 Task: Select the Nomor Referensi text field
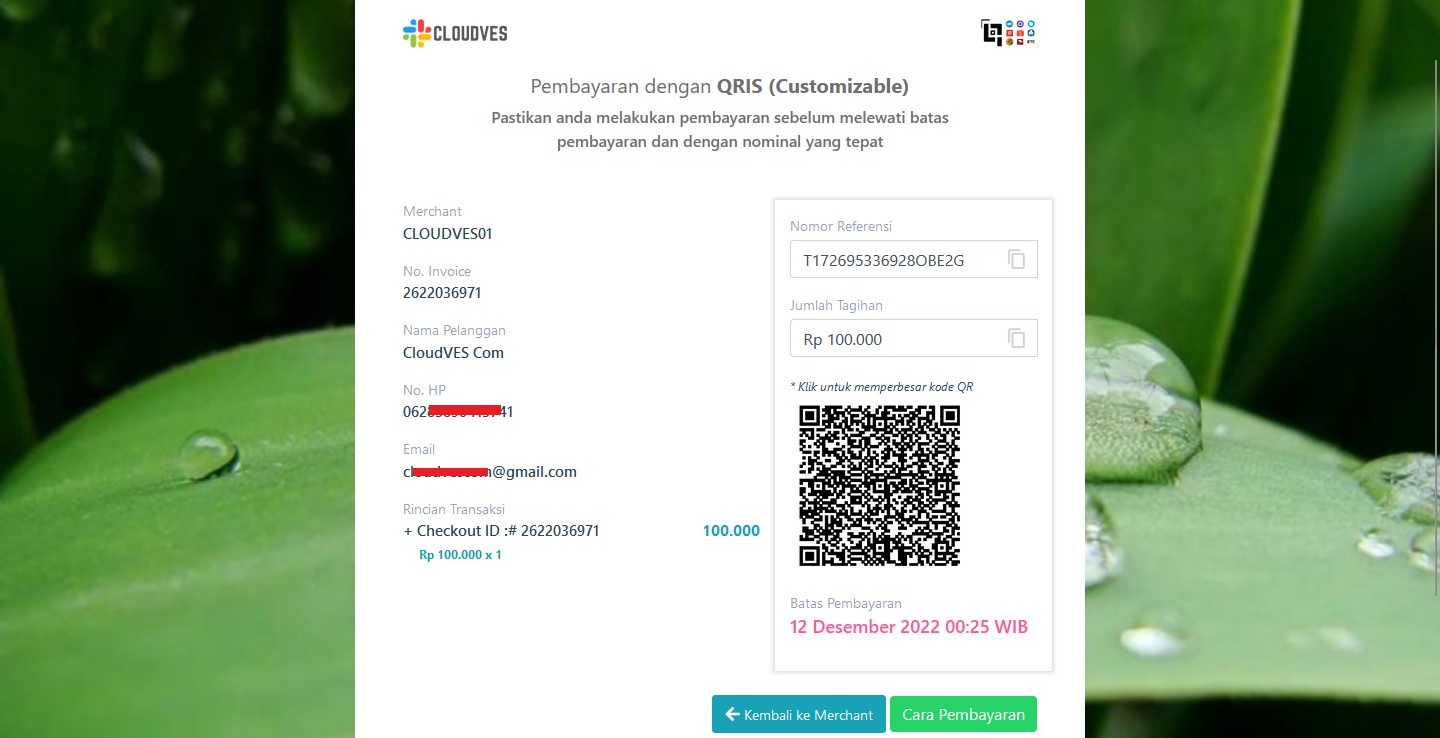coord(914,259)
